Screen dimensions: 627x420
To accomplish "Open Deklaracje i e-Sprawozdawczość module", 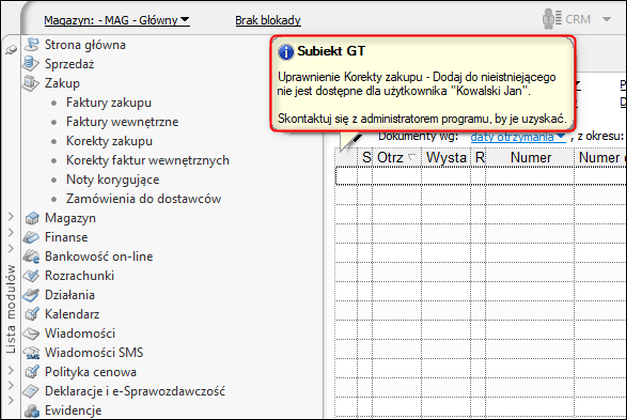I will pyautogui.click(x=135, y=391).
